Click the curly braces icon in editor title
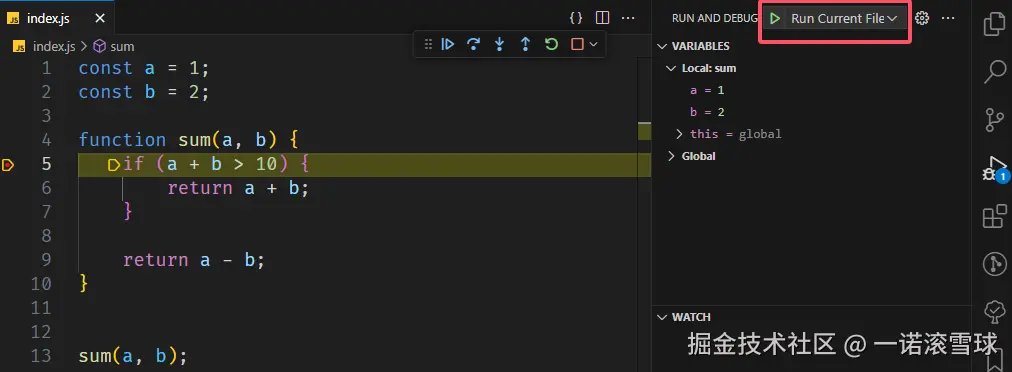The image size is (1012, 372). coord(576,18)
